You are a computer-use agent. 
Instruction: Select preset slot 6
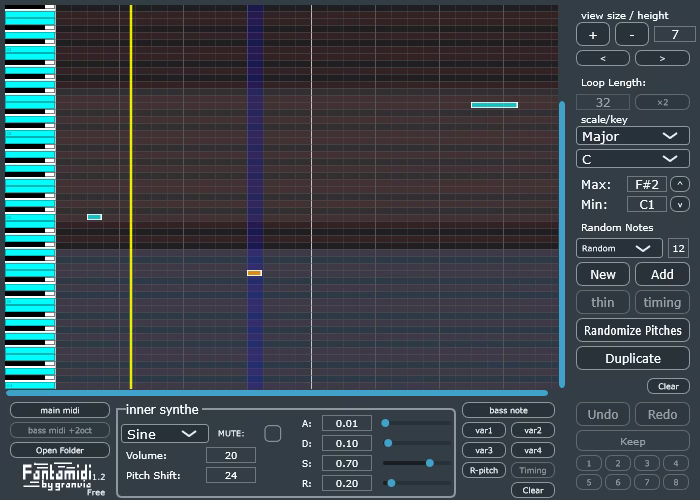tap(618, 482)
